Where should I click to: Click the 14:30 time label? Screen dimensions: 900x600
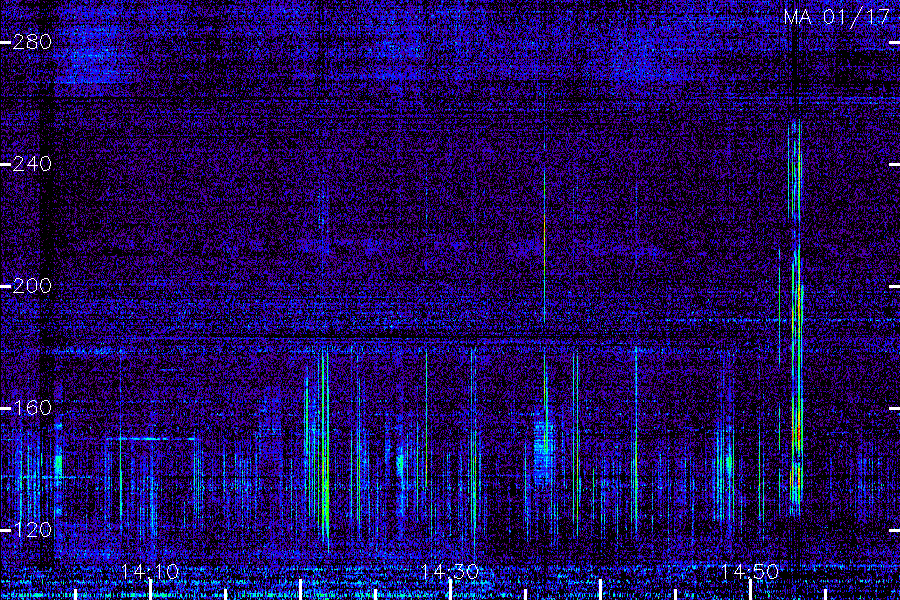click(x=450, y=572)
